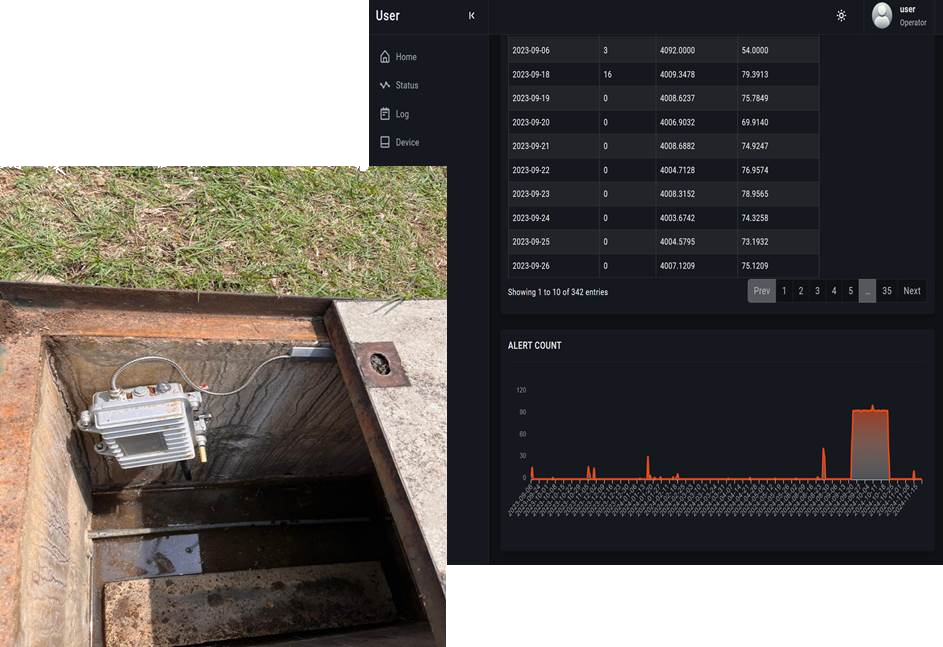Select the table row dated 2023-09-18

click(660, 73)
